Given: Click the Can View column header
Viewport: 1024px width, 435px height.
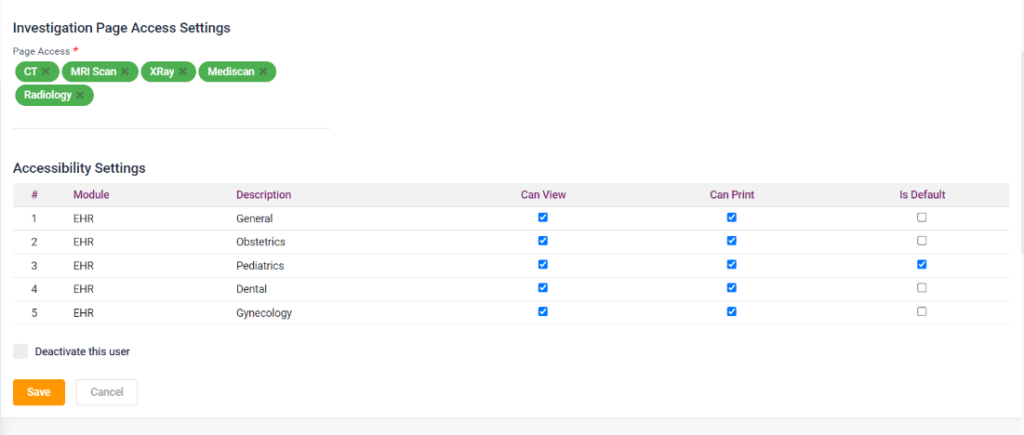Looking at the screenshot, I should pos(543,194).
